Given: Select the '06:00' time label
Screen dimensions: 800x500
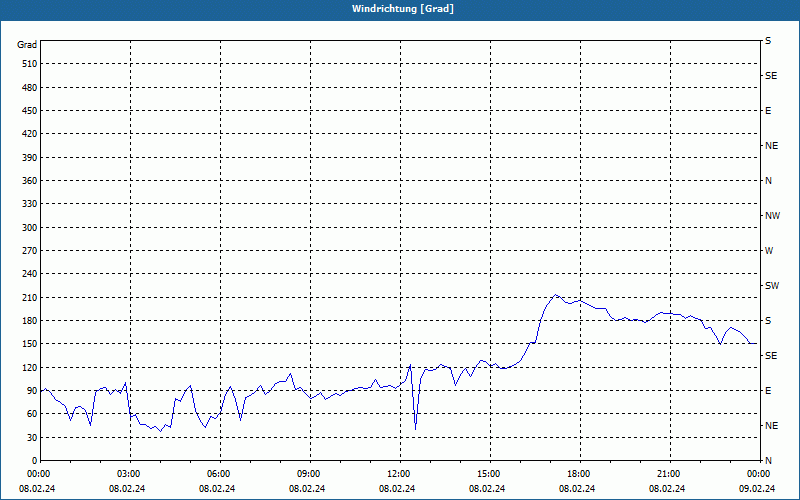Looking at the screenshot, I should click(x=219, y=473).
